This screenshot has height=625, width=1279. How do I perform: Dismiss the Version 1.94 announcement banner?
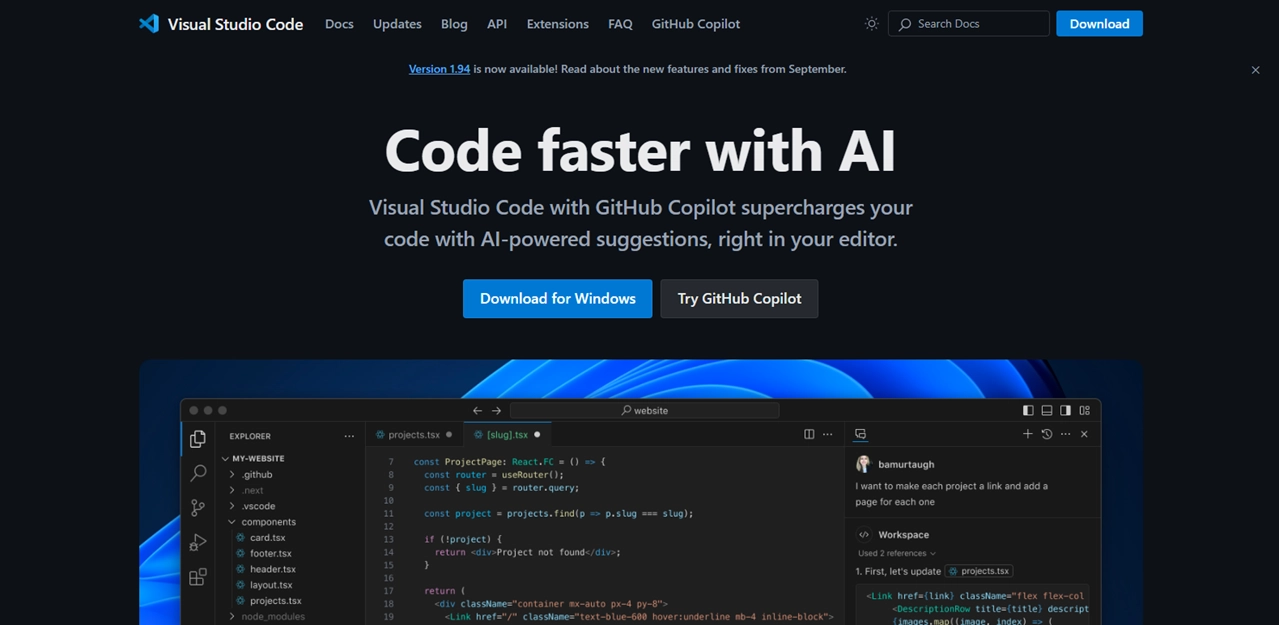coord(1255,70)
